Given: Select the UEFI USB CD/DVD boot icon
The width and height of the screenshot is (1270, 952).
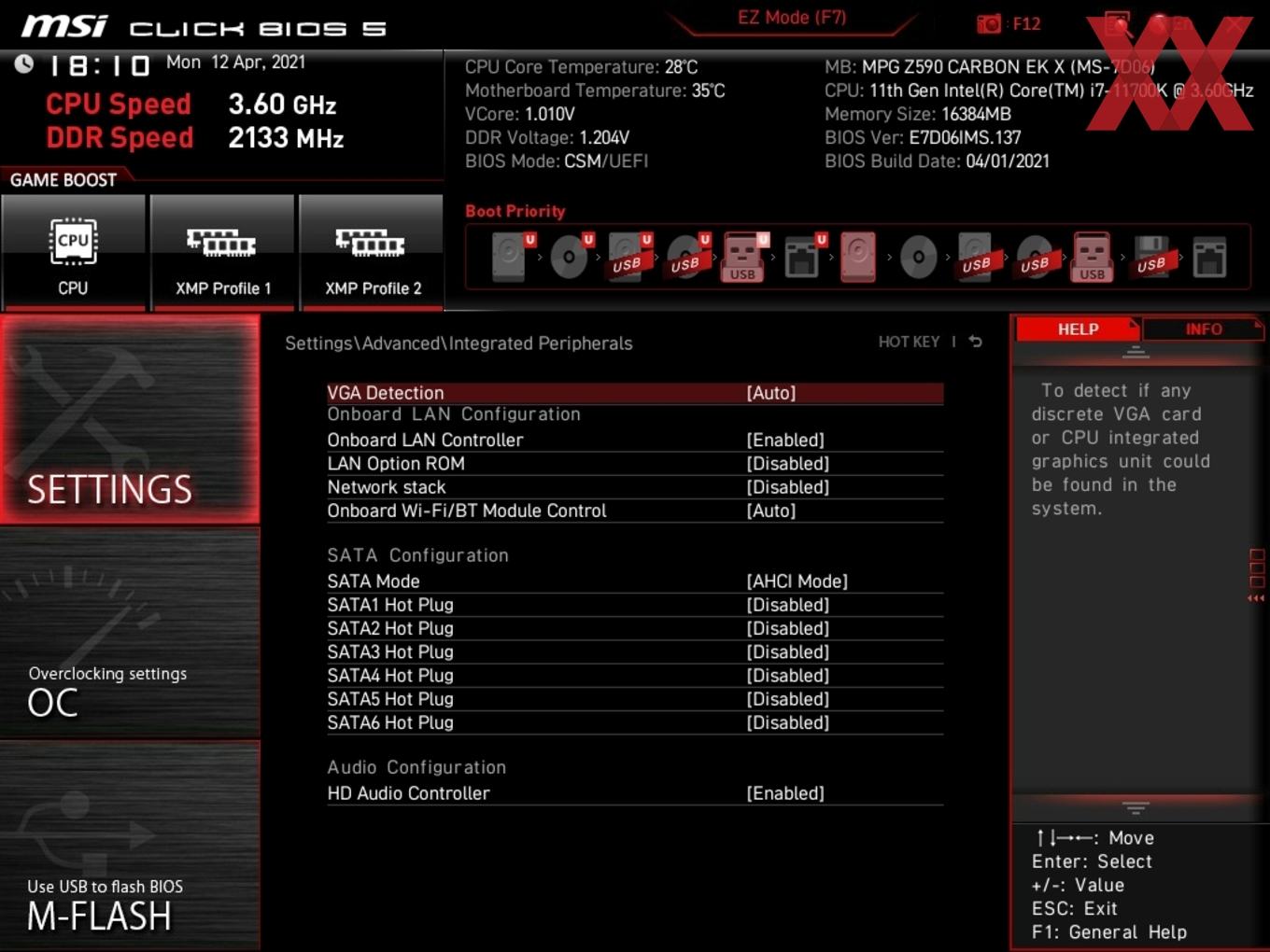Looking at the screenshot, I should [687, 257].
